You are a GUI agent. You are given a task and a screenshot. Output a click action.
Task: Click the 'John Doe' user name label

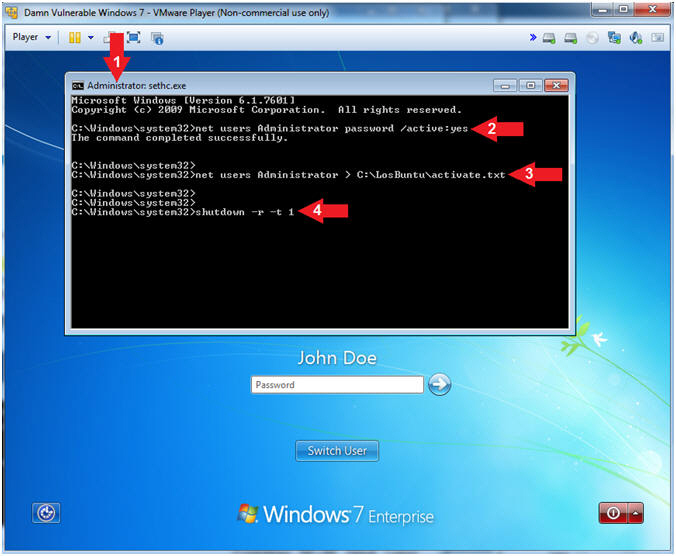337,358
